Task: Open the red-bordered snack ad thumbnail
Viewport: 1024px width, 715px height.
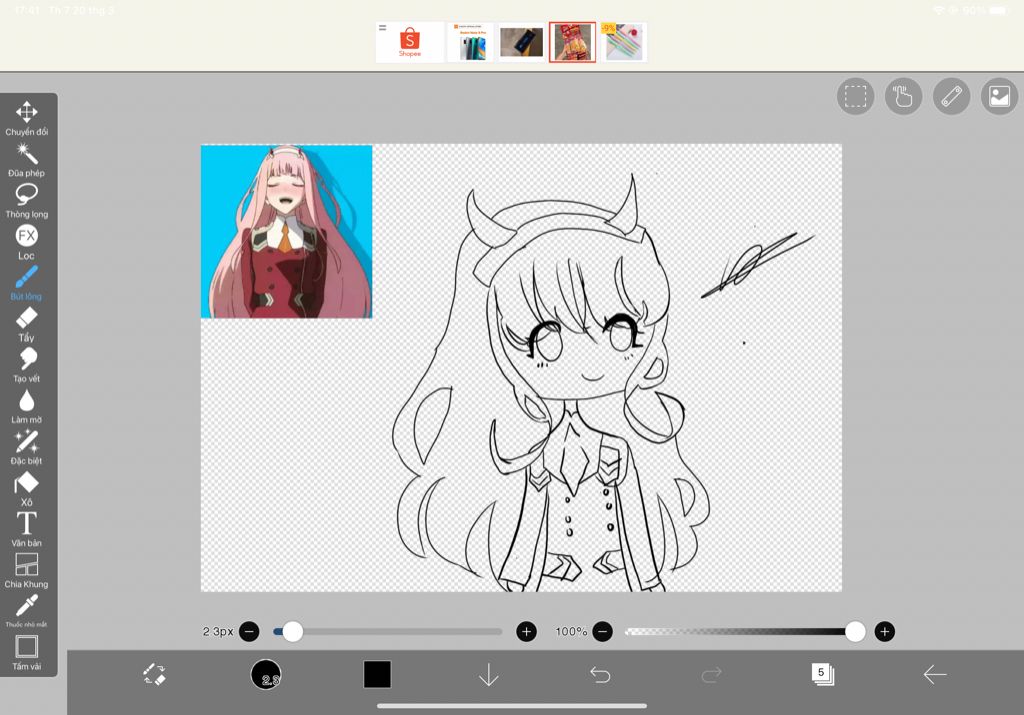Action: coord(572,42)
